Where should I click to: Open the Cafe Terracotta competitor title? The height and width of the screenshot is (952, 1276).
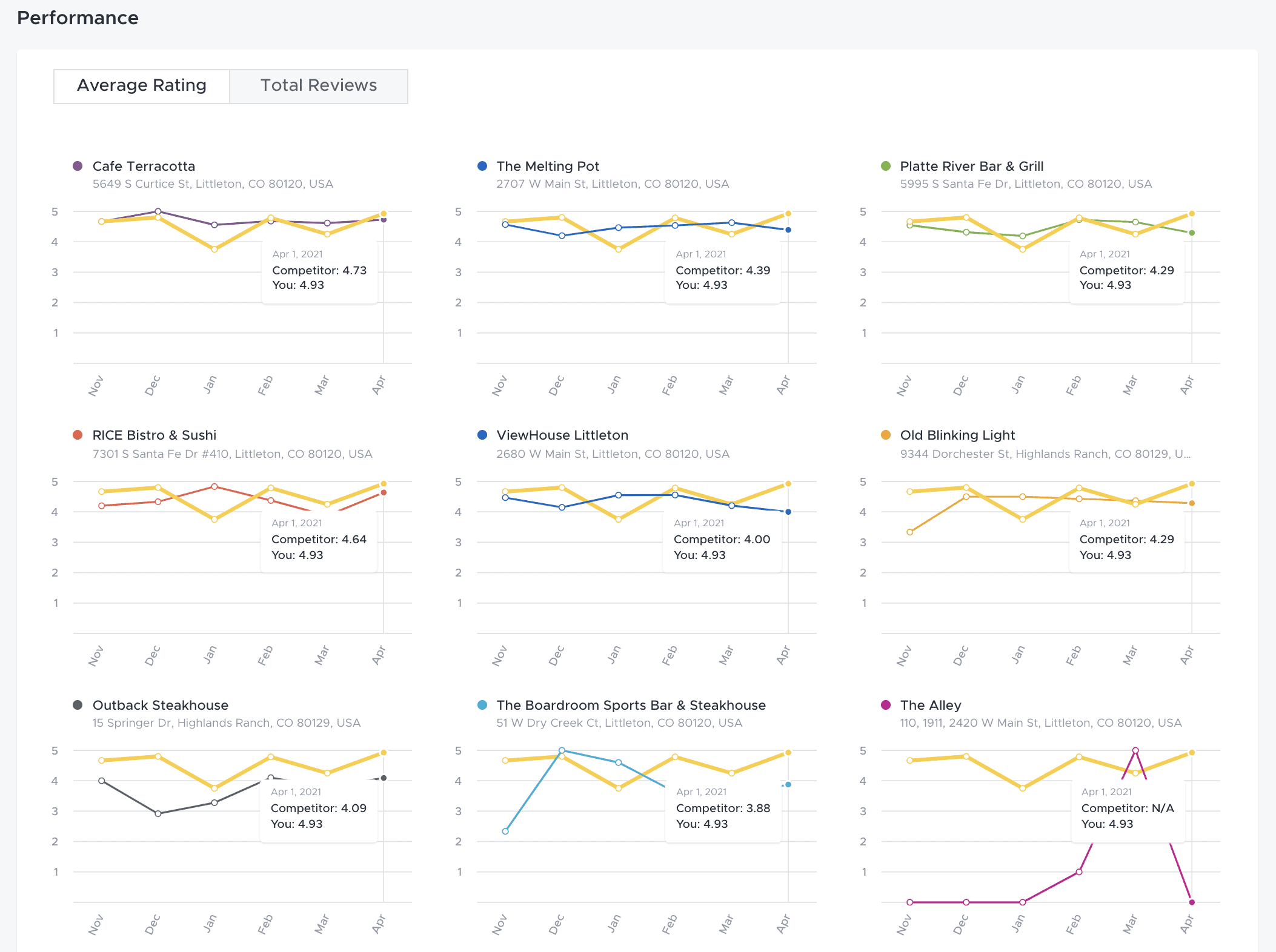pos(144,166)
